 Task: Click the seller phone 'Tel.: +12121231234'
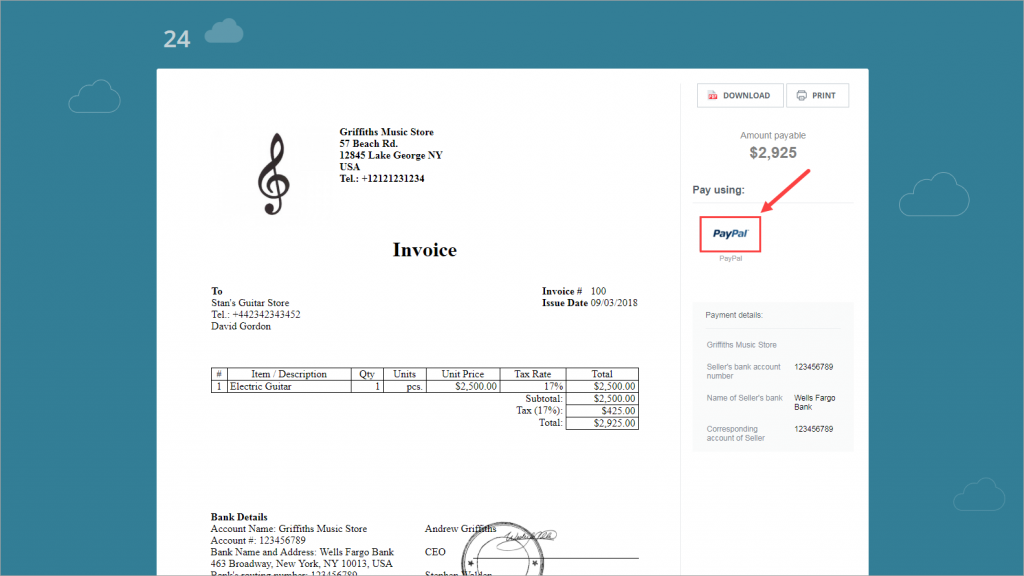pos(381,178)
